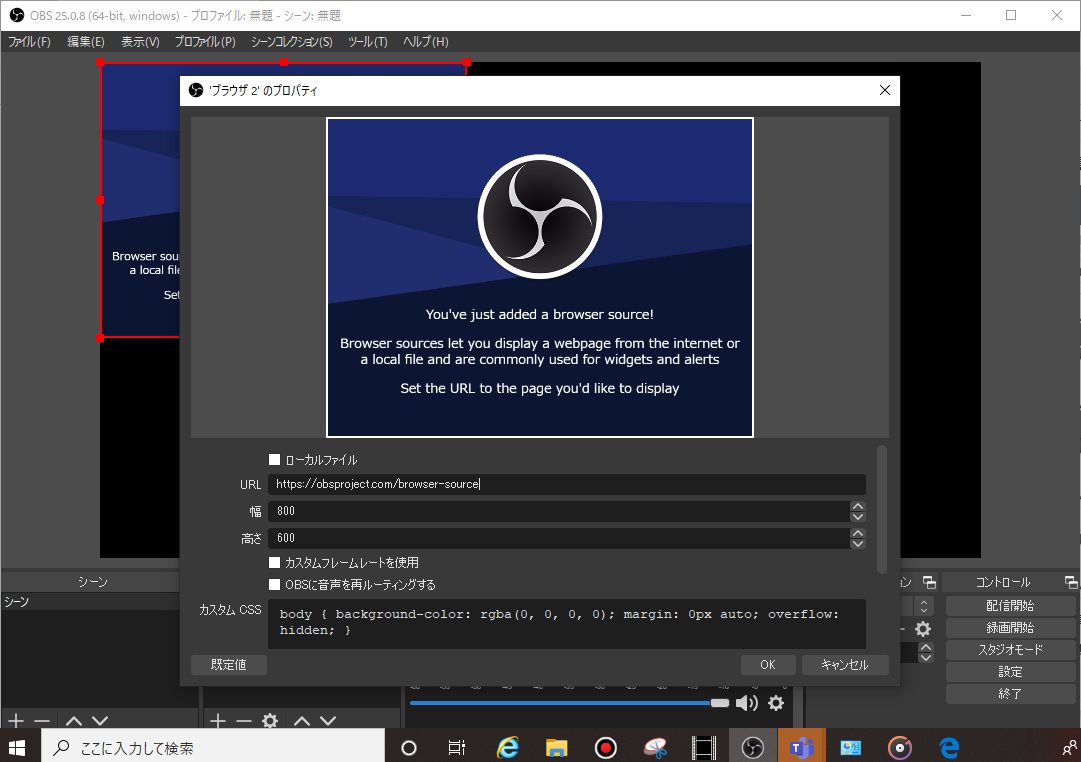Increase 高さ value with the up arrow

point(858,532)
